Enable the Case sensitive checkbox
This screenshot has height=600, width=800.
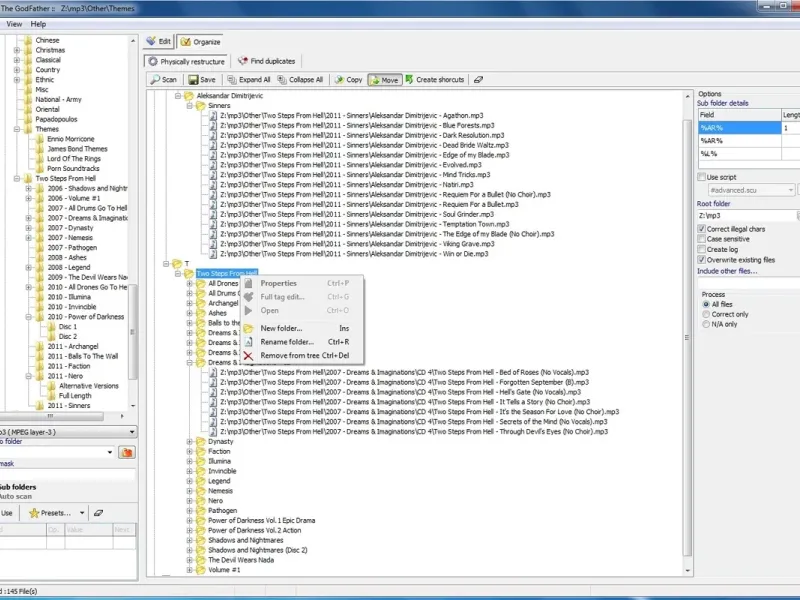click(x=701, y=239)
